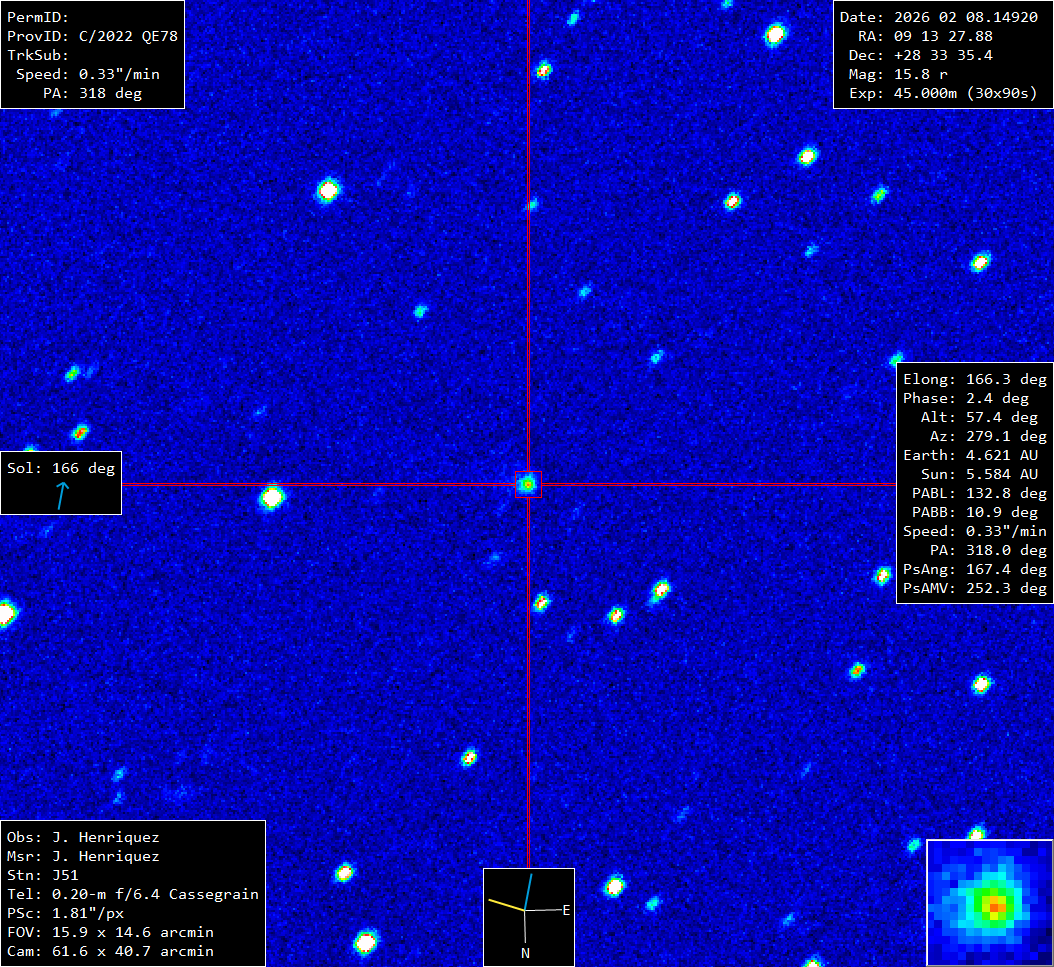1054x967 pixels.
Task: Click the E label on the compass
Action: [x=566, y=910]
